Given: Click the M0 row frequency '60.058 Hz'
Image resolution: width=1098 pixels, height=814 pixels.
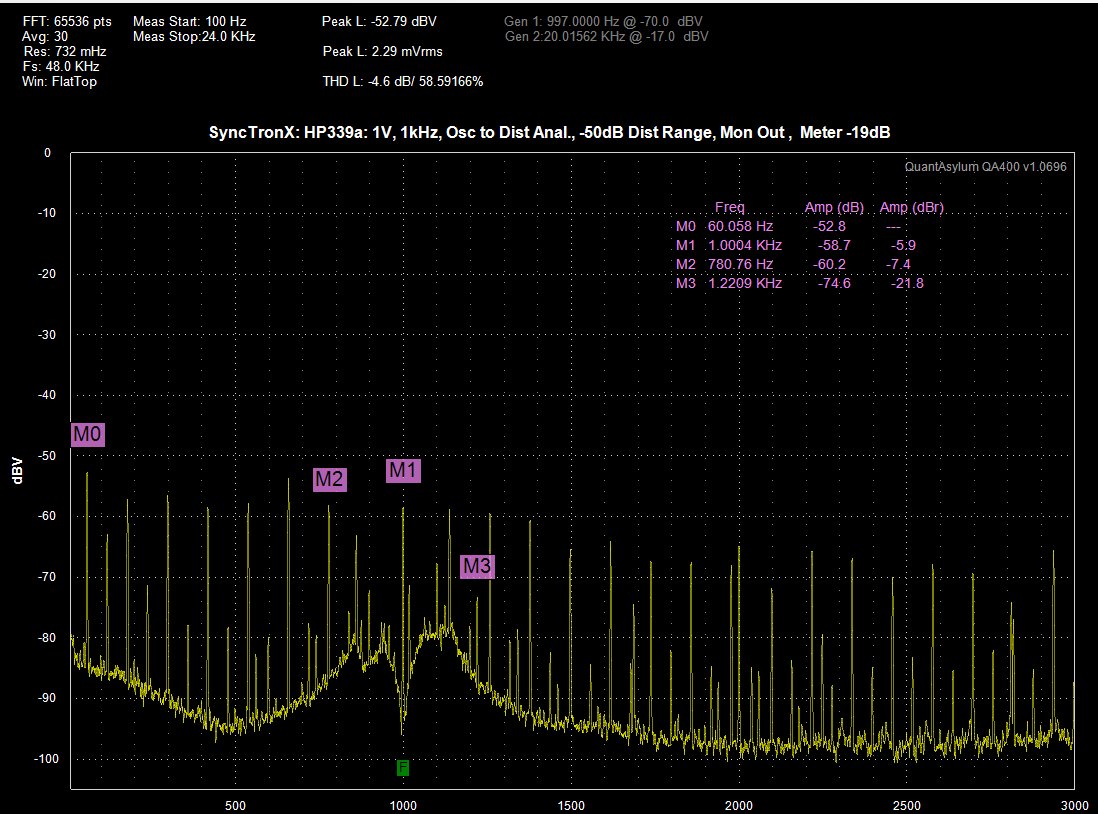Looking at the screenshot, I should click(x=740, y=226).
